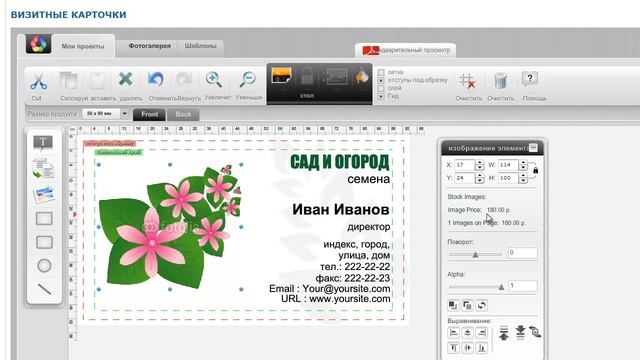The height and width of the screenshot is (360, 640).
Task: Click the bring-to-front layer icon
Action: [453, 305]
